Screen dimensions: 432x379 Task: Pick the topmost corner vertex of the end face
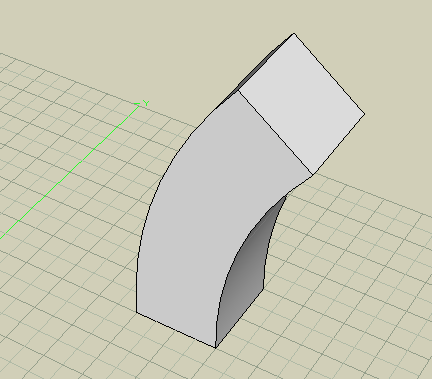click(294, 33)
